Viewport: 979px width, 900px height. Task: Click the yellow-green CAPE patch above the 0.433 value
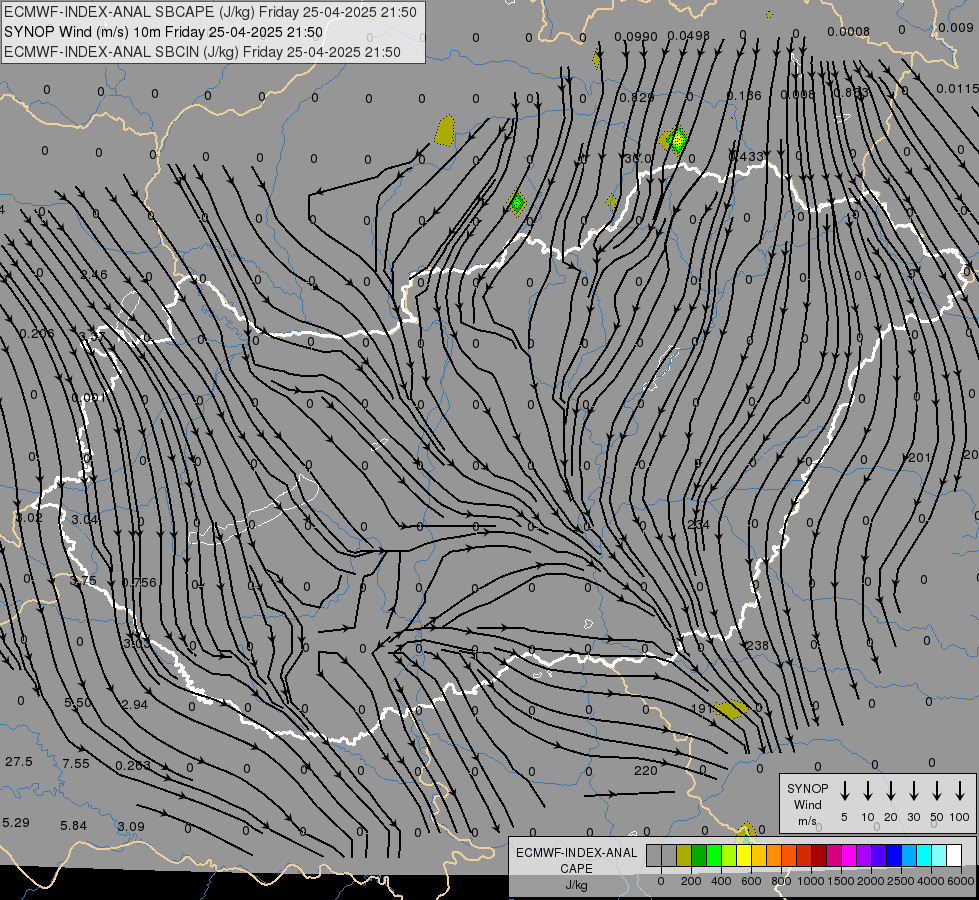(x=675, y=140)
